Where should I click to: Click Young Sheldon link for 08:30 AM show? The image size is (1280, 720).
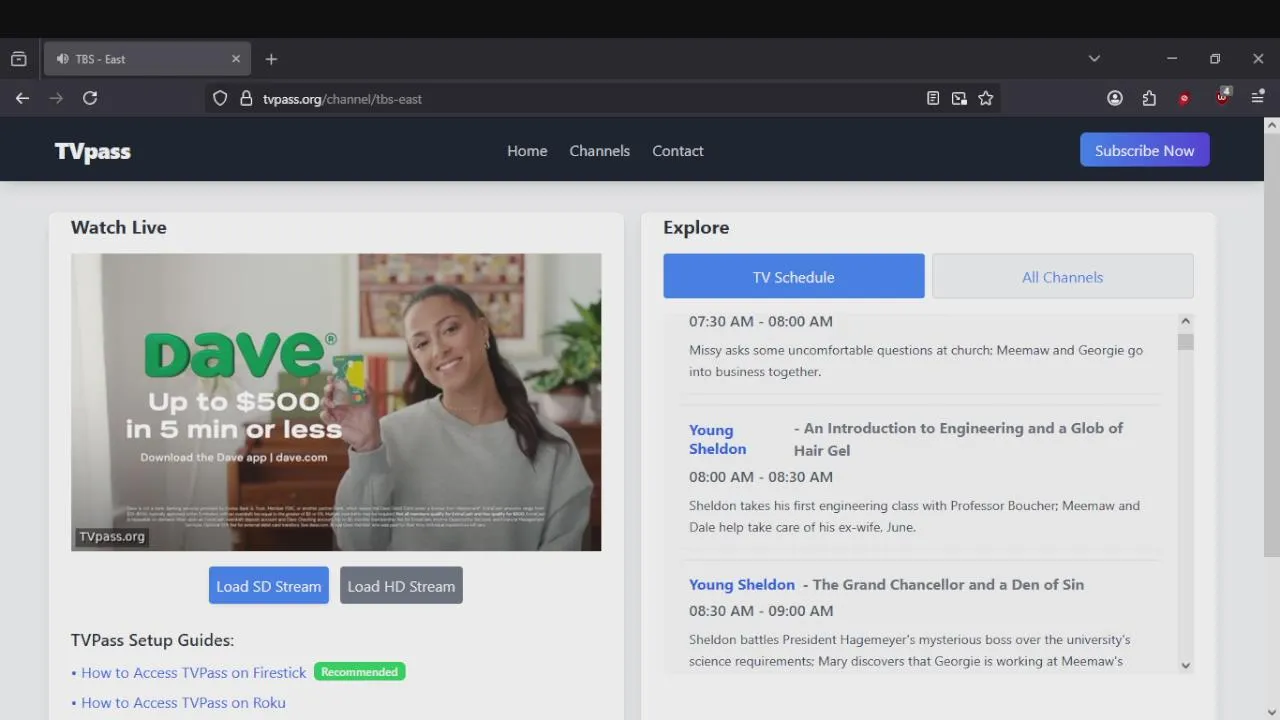pyautogui.click(x=742, y=584)
